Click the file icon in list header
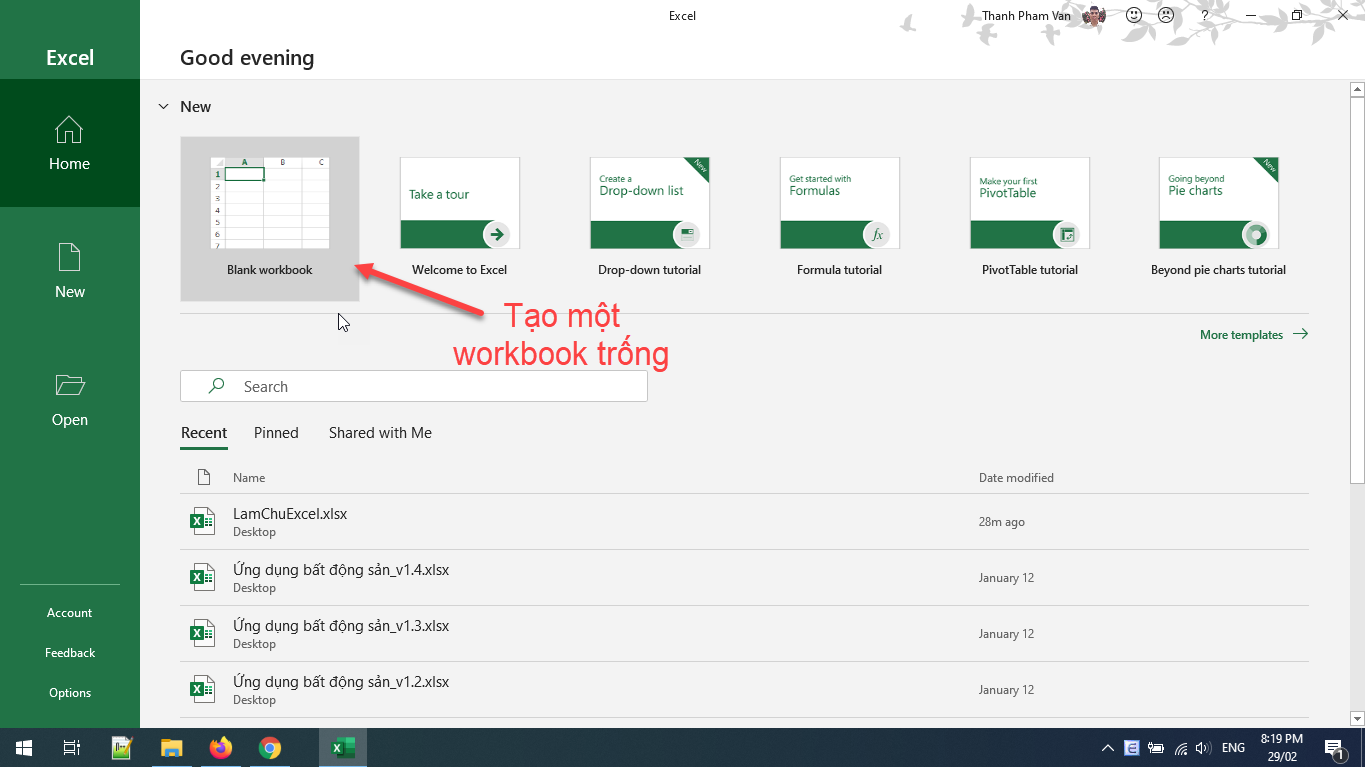The height and width of the screenshot is (767, 1365). tap(204, 477)
